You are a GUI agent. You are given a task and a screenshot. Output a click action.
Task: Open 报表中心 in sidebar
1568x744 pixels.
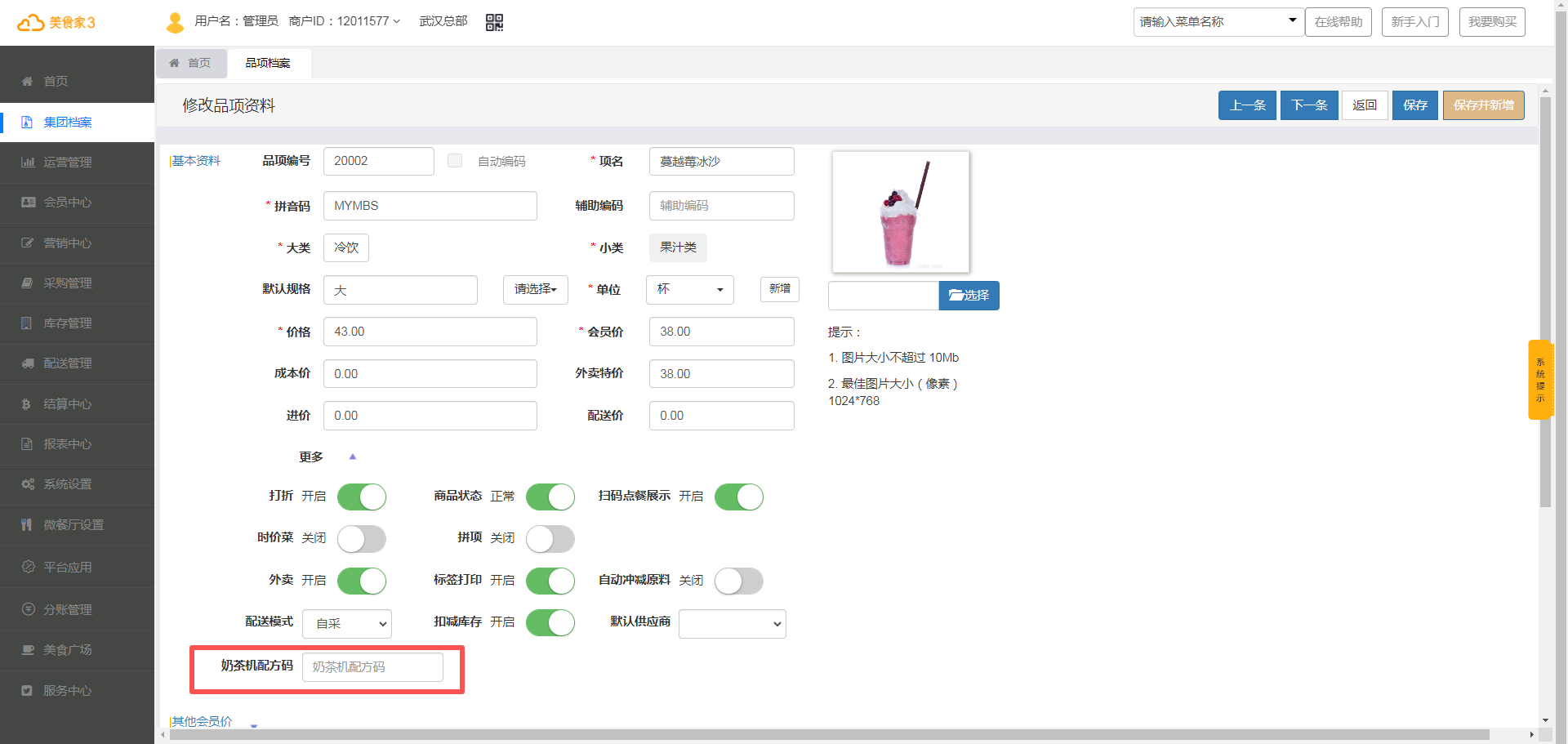(68, 444)
